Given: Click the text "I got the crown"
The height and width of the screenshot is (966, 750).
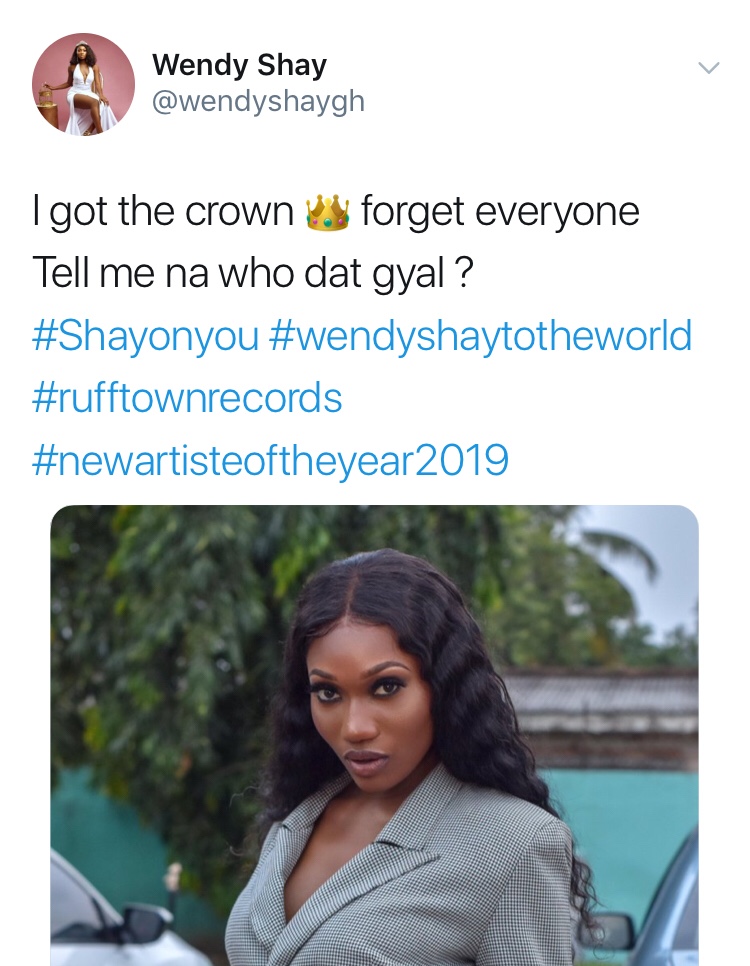Looking at the screenshot, I should coord(164,213).
